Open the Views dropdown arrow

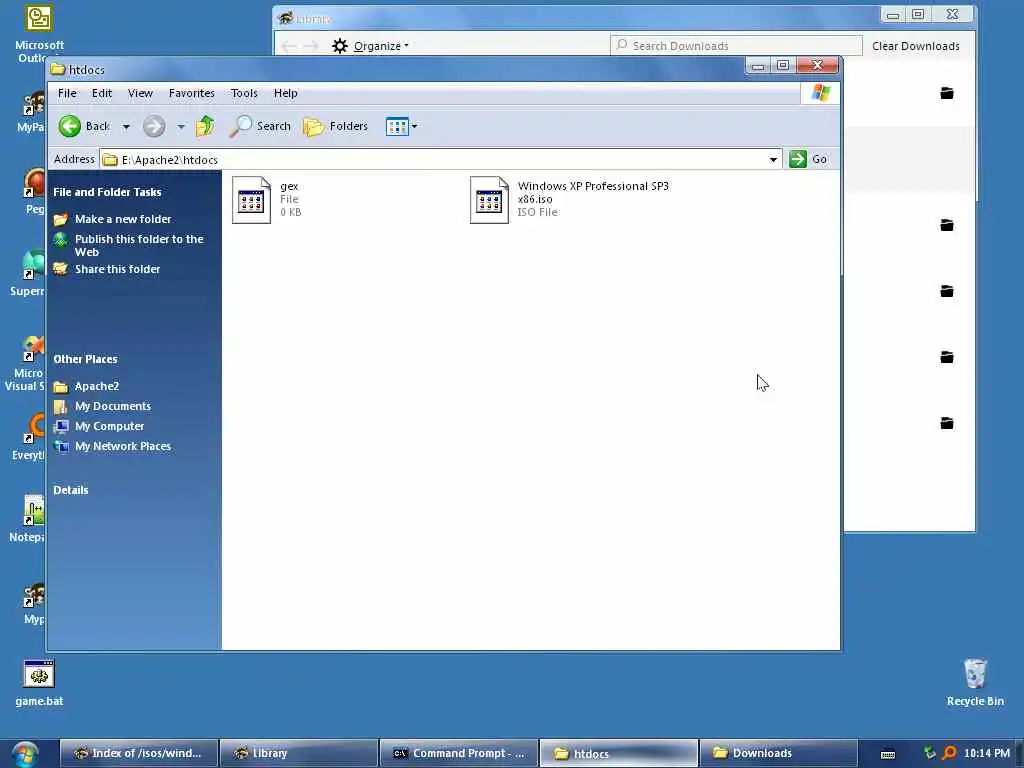pos(414,126)
